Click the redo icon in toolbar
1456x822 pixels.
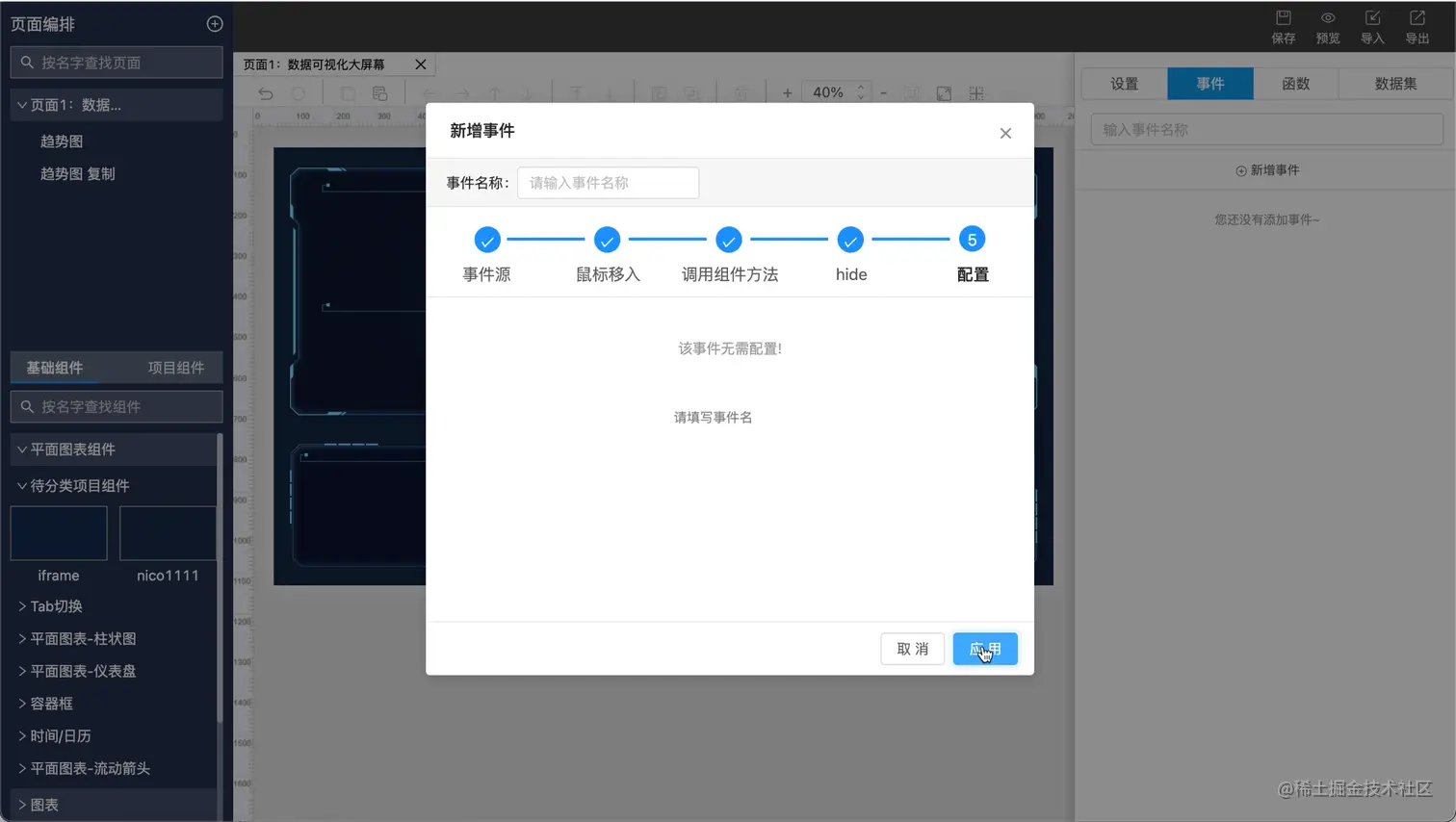coord(299,93)
